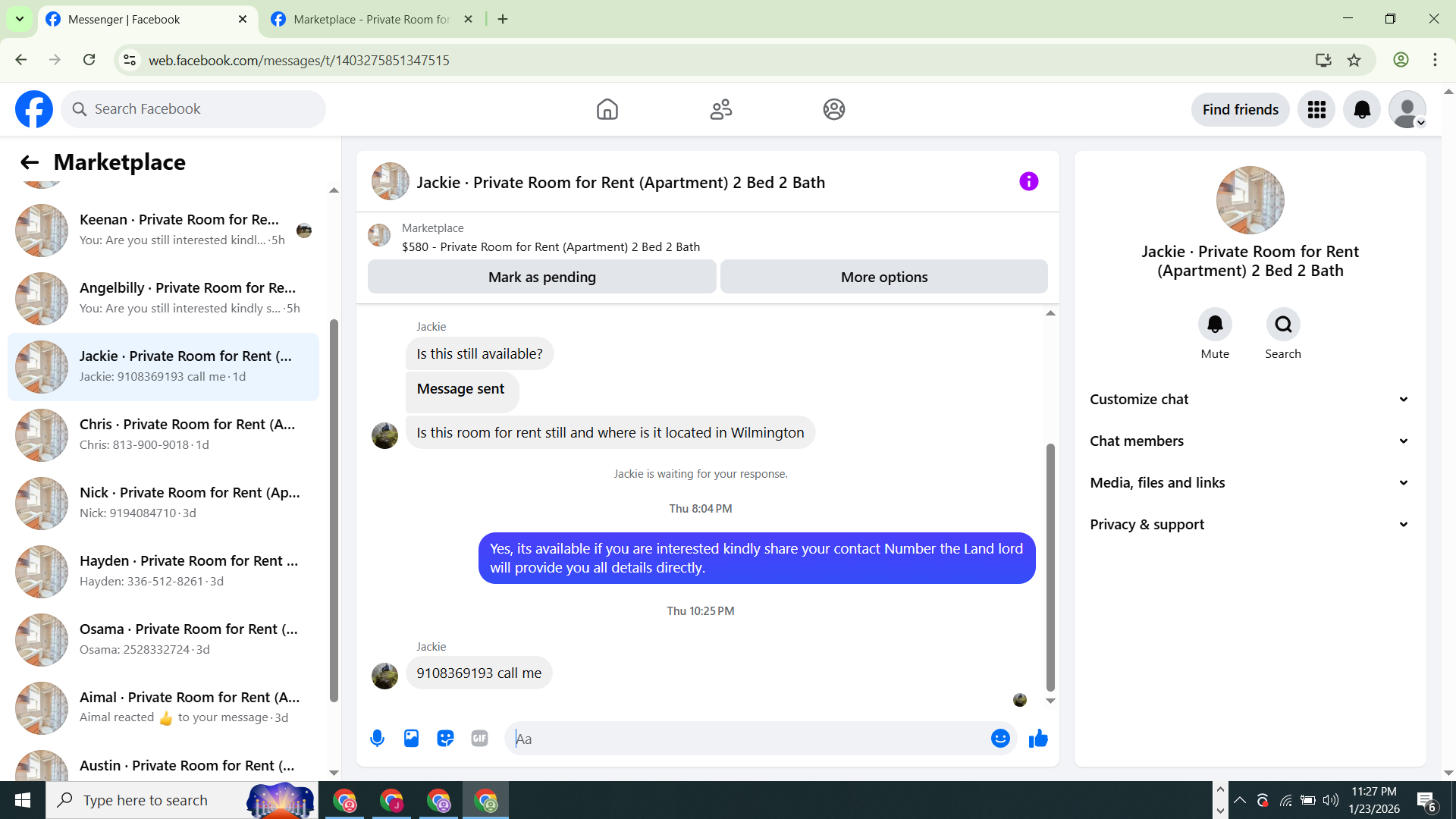The width and height of the screenshot is (1456, 819).
Task: Open conversation information purple icon
Action: tap(1028, 182)
